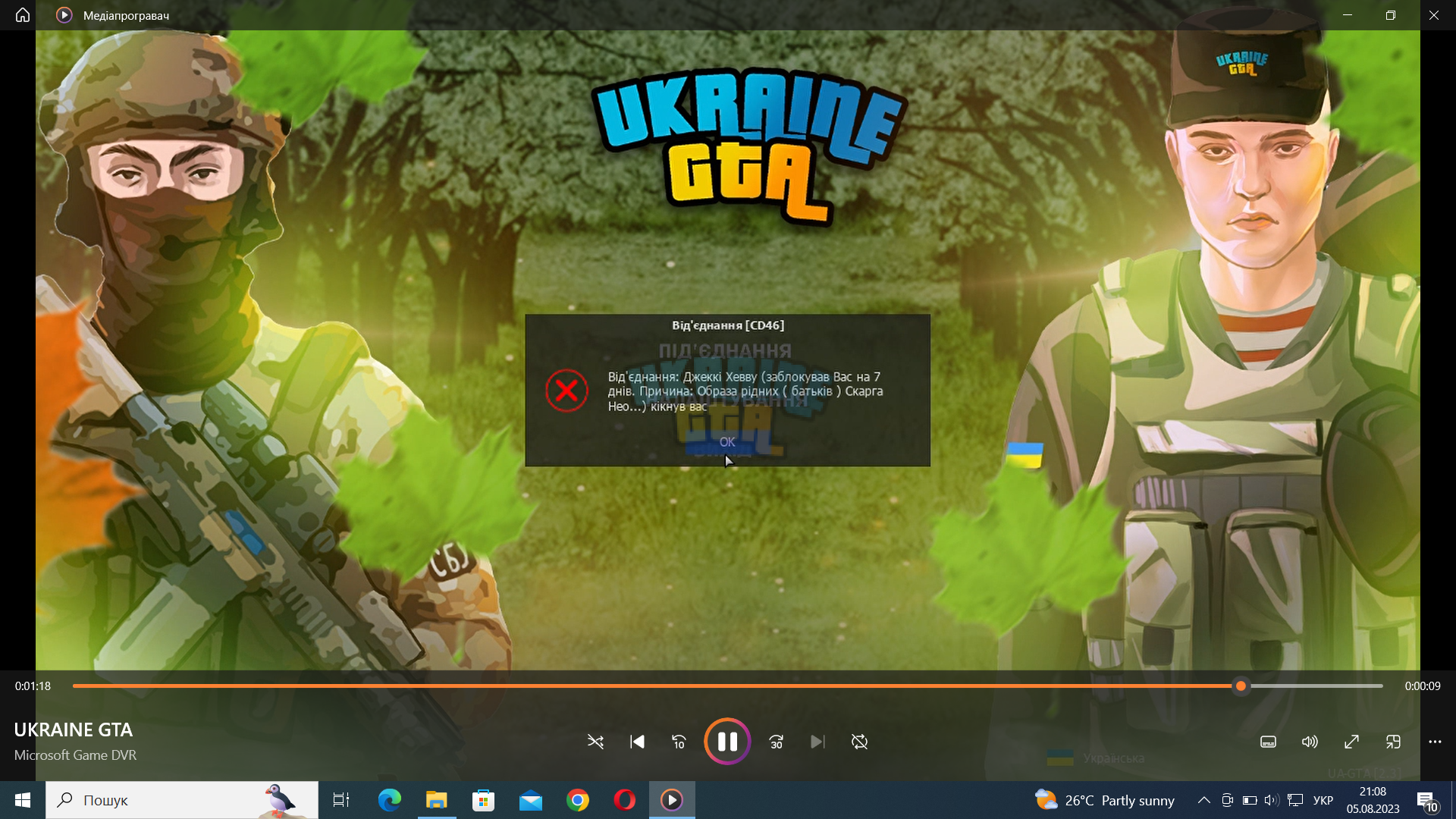Seek to the middle of the progress bar
The width and height of the screenshot is (1456, 819).
[x=728, y=686]
